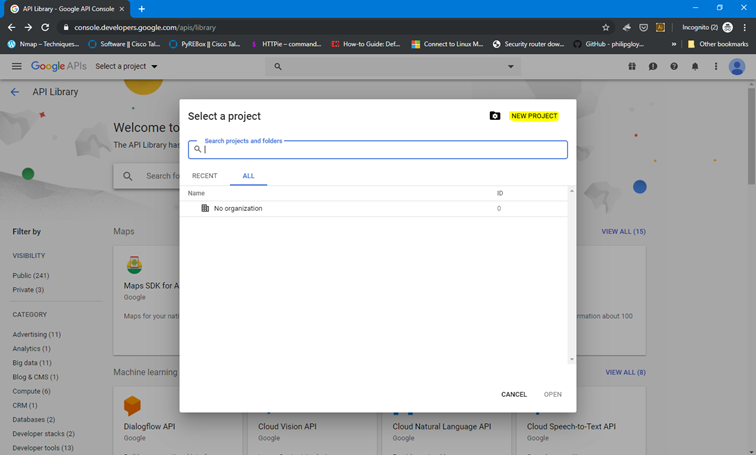This screenshot has width=756, height=455.
Task: Bookmark this page with the star
Action: pos(606,27)
